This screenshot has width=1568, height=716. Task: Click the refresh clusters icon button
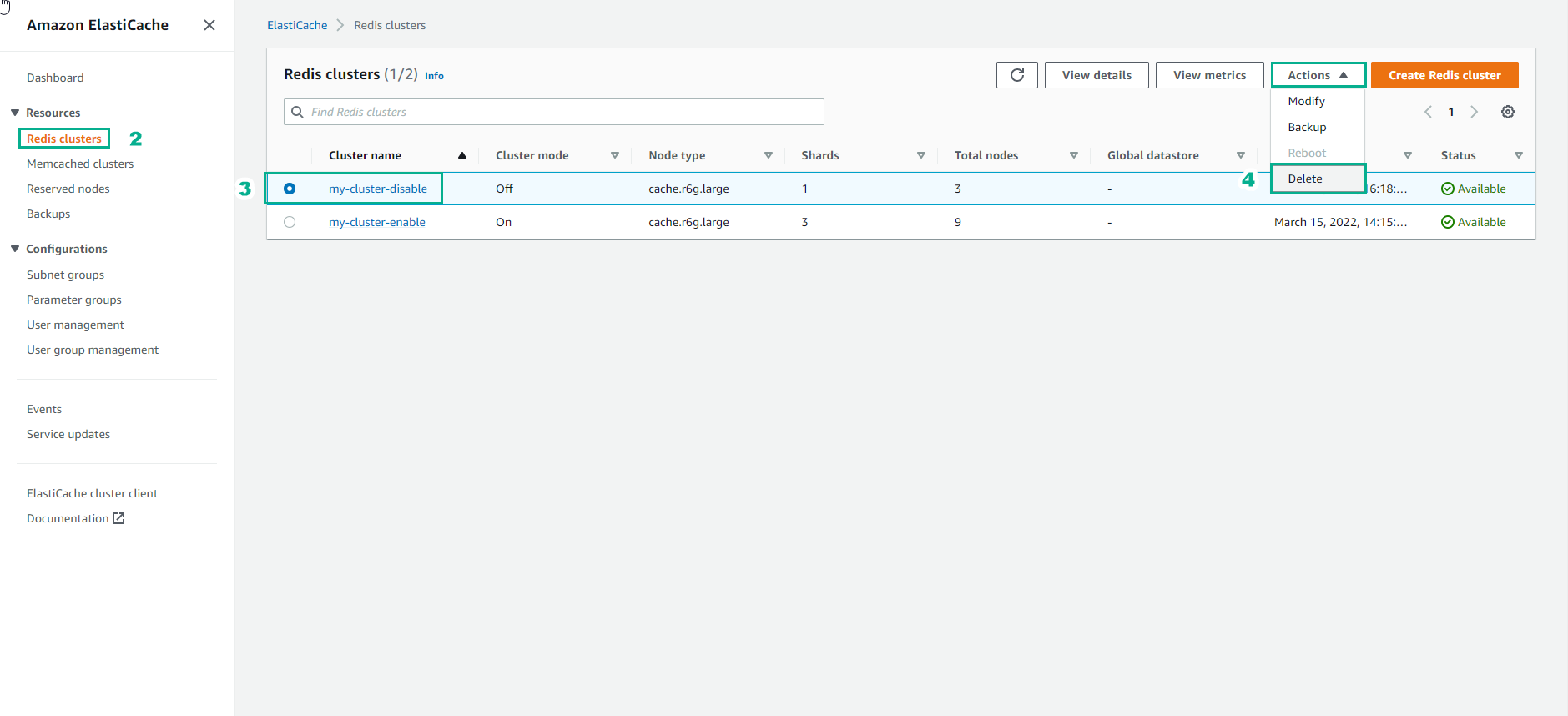[1017, 75]
